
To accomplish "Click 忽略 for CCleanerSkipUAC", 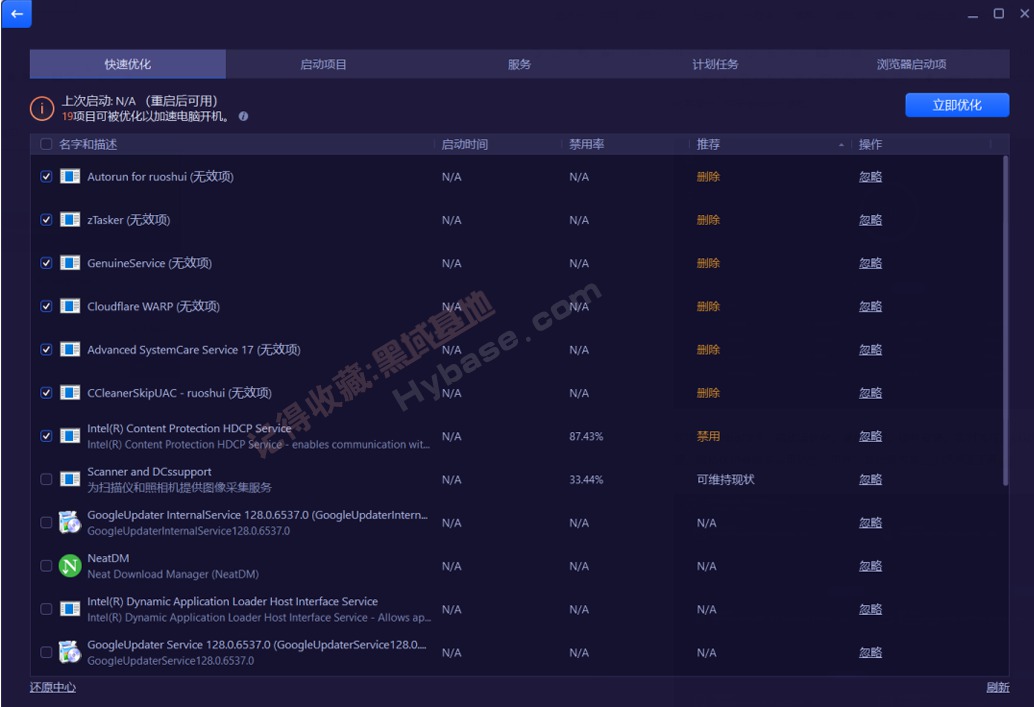I will [870, 392].
